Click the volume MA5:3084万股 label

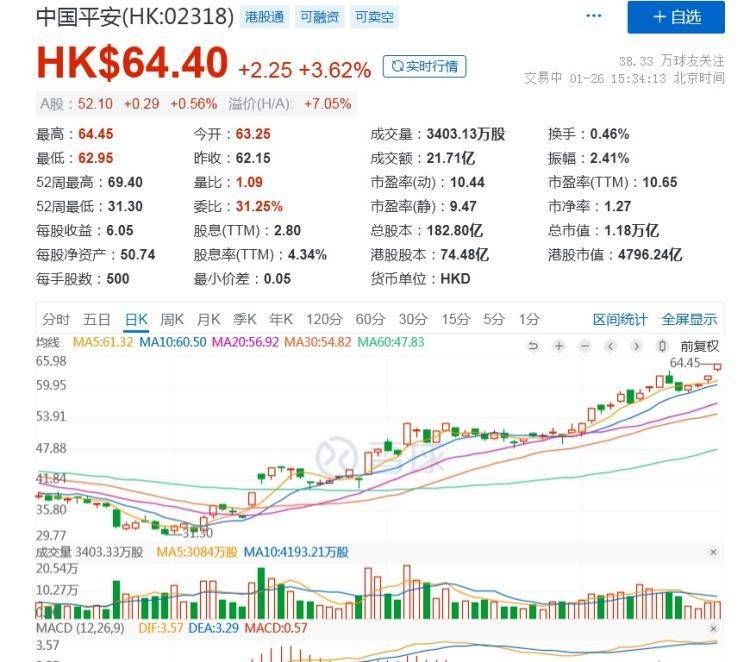(x=197, y=552)
